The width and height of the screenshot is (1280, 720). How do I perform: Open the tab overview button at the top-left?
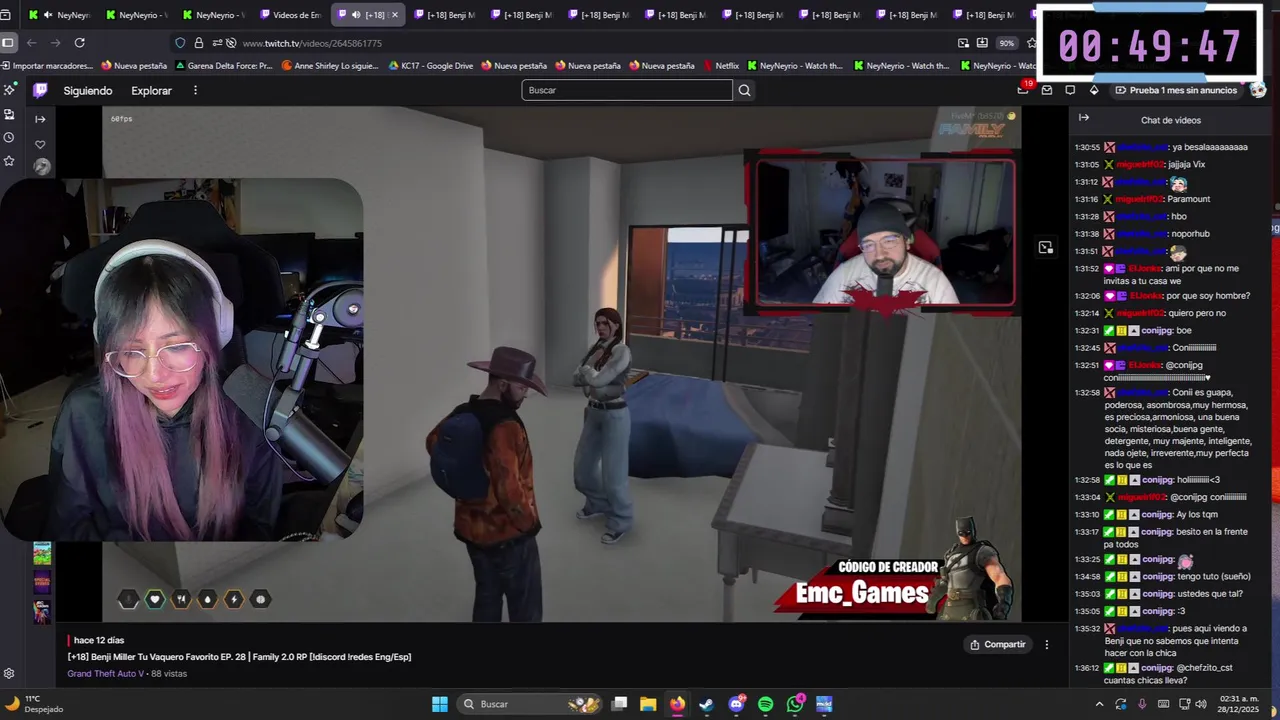tap(6, 15)
